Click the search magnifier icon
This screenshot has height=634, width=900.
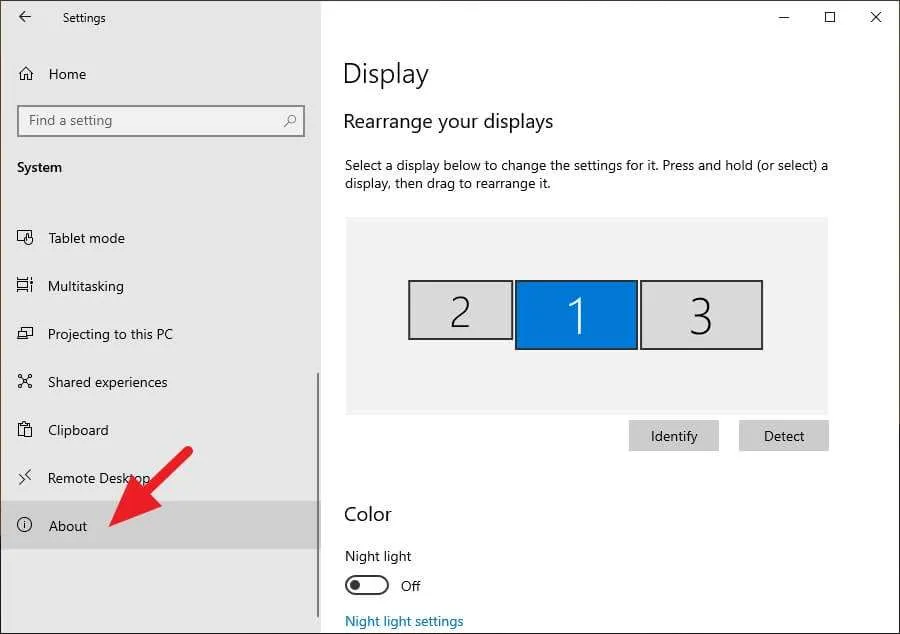290,120
